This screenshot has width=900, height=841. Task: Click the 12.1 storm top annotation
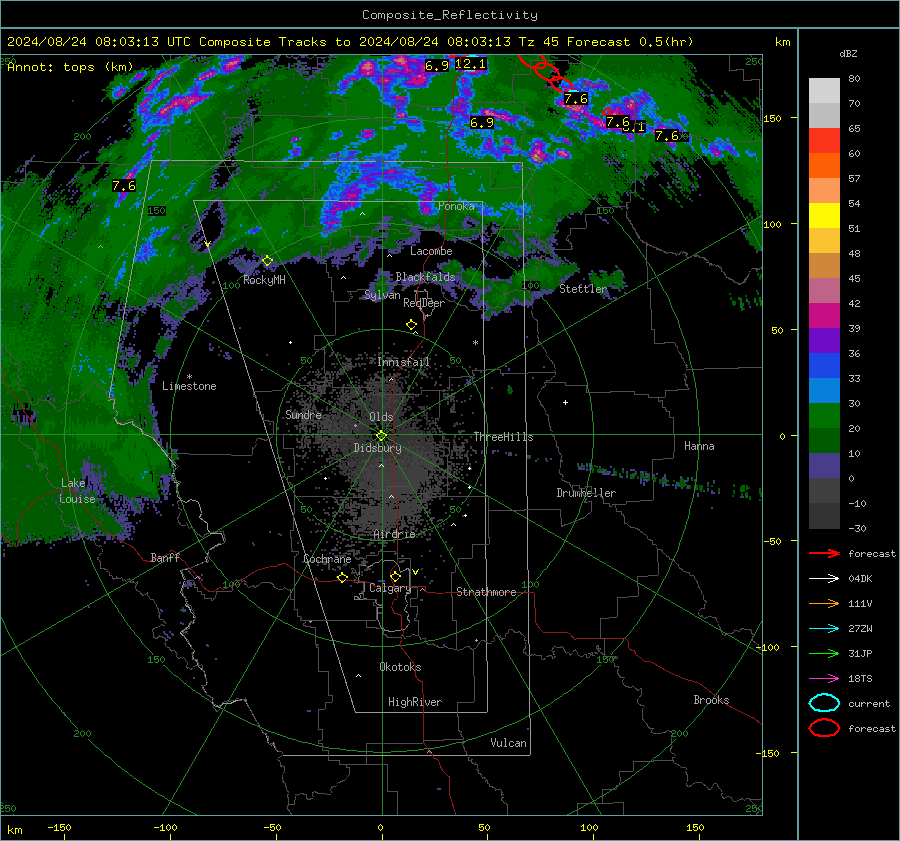click(x=471, y=64)
